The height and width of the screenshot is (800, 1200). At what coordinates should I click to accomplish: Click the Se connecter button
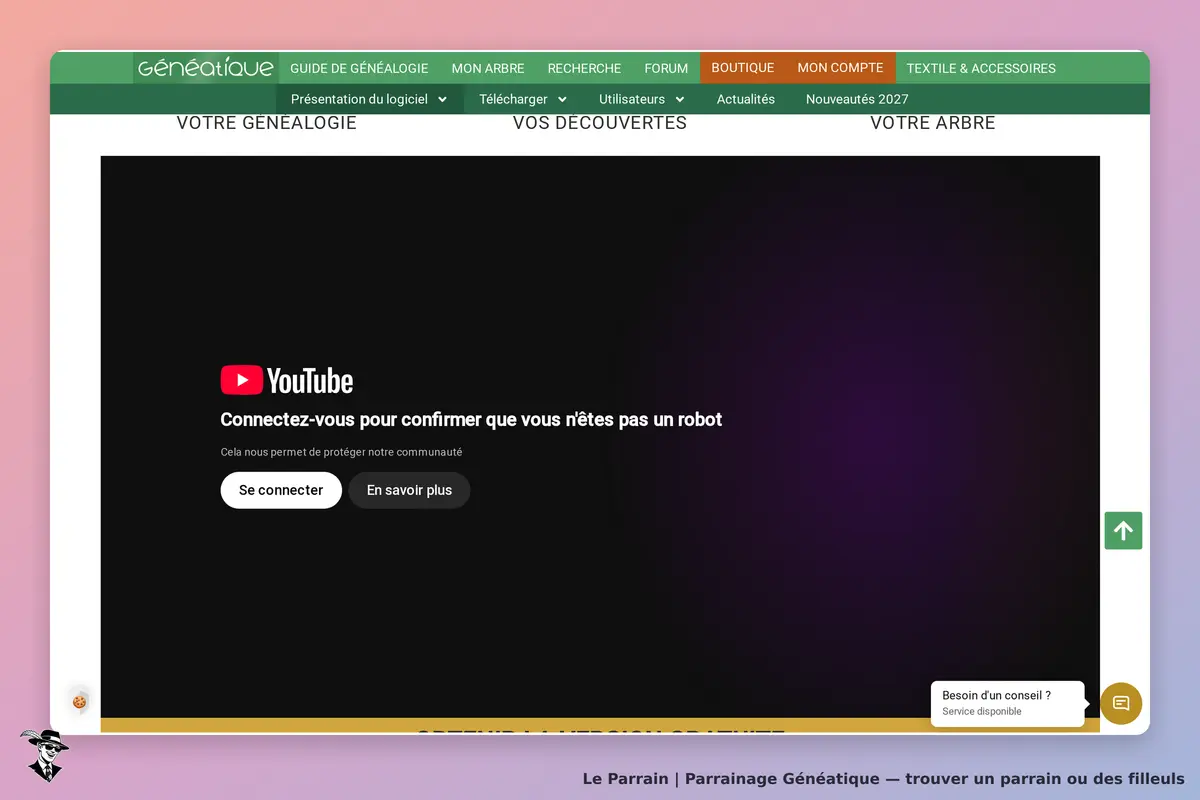pyautogui.click(x=281, y=490)
